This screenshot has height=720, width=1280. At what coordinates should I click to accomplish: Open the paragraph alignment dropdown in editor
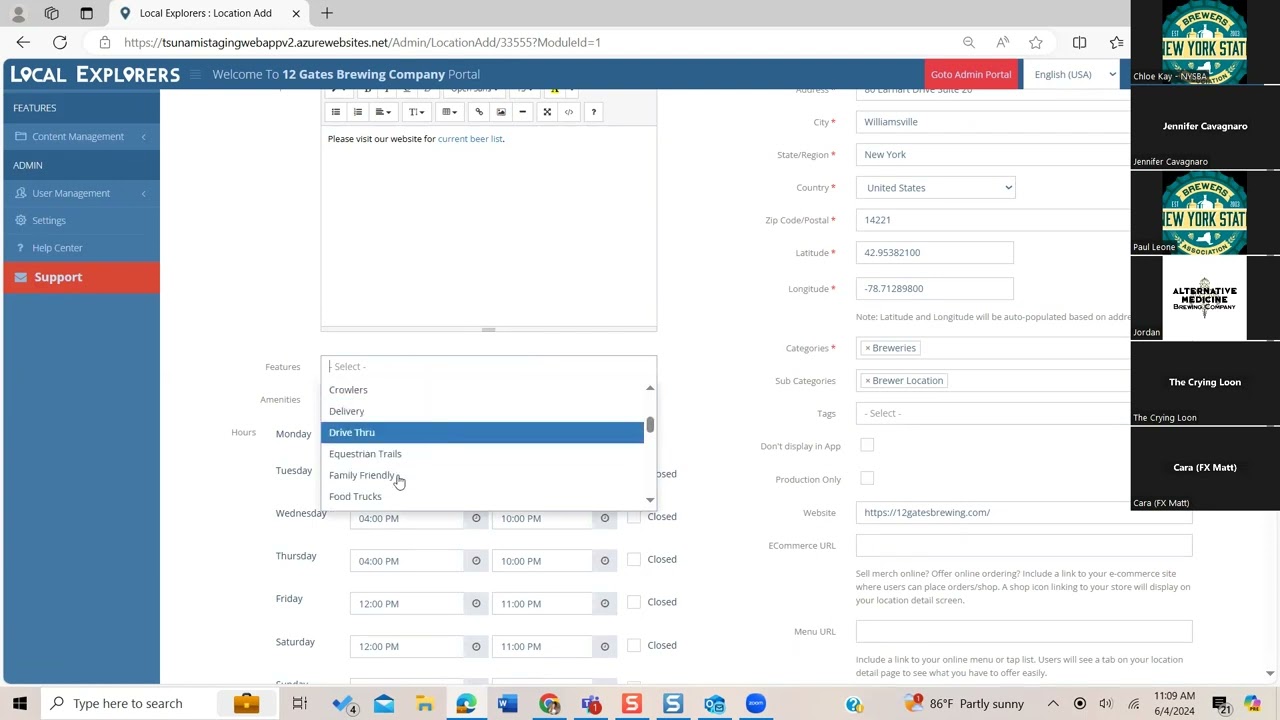click(383, 112)
